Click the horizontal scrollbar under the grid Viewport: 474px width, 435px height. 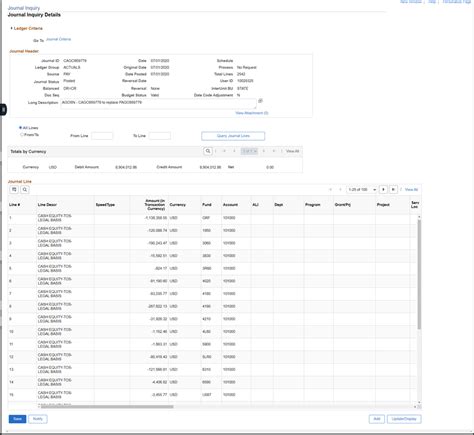tap(107, 406)
